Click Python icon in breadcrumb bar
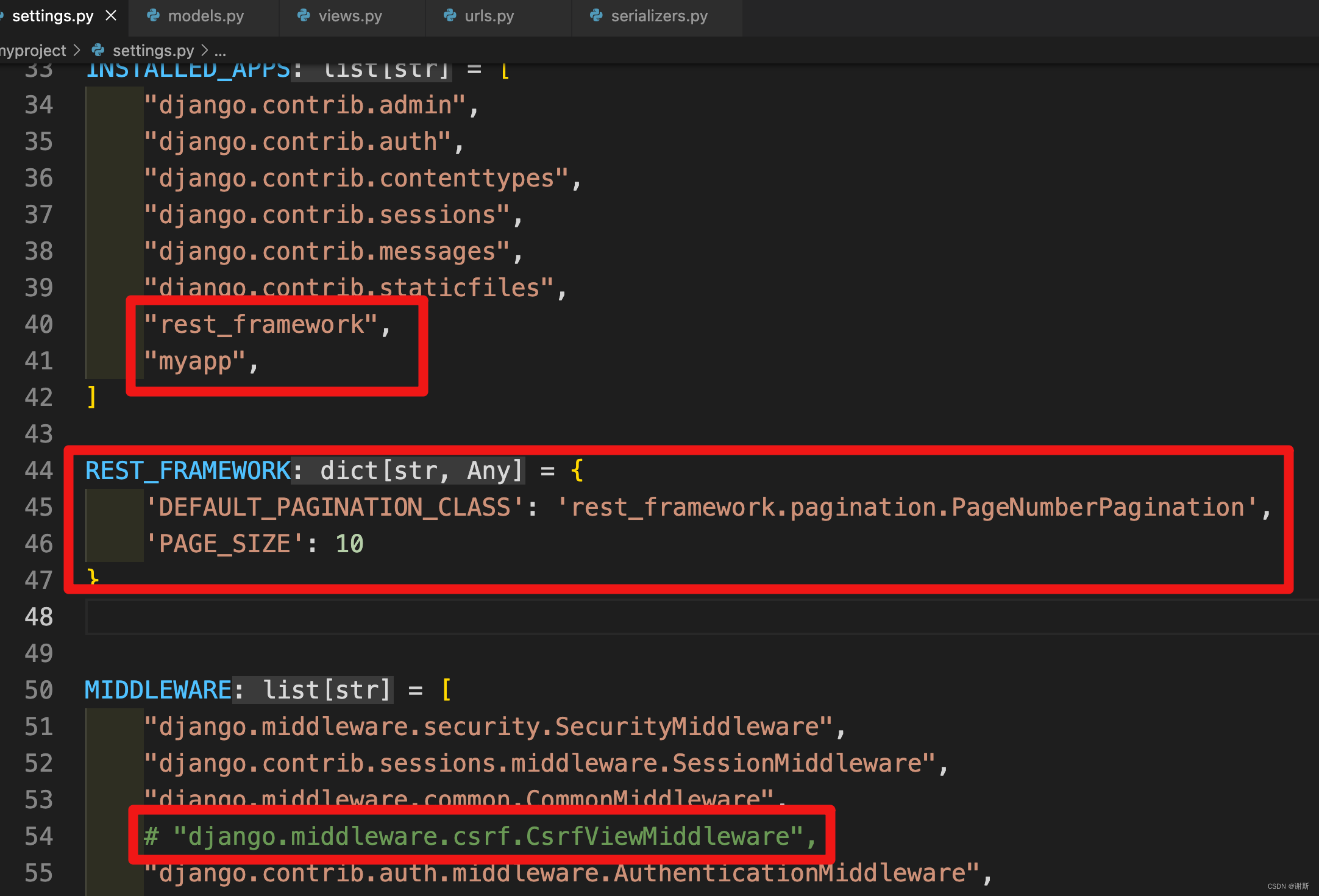This screenshot has height=896, width=1319. tap(98, 50)
